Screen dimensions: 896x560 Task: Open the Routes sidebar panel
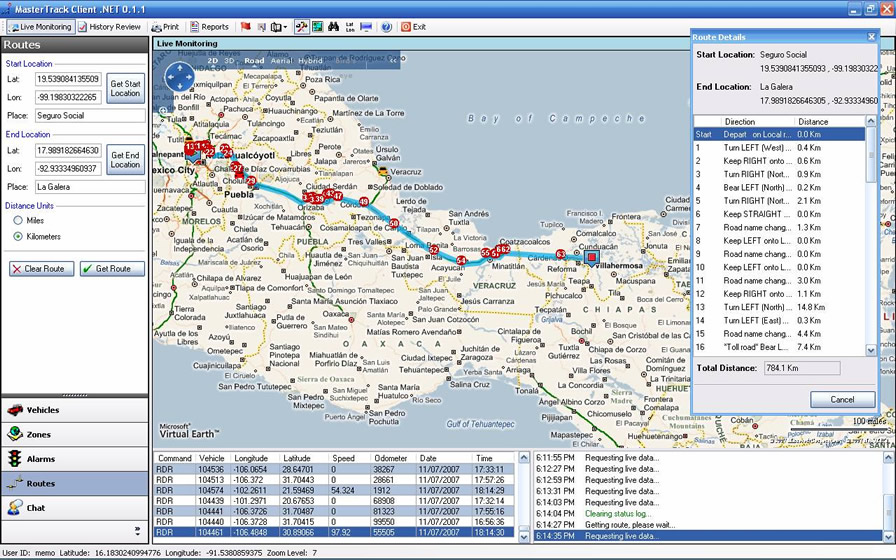point(75,483)
